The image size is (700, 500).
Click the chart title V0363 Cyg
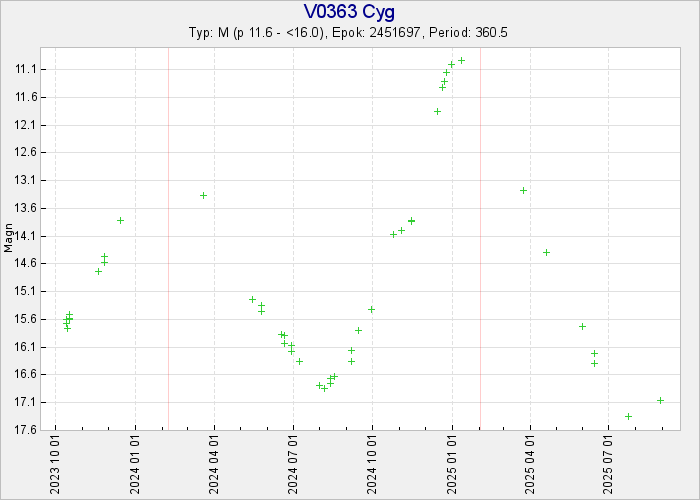click(349, 13)
